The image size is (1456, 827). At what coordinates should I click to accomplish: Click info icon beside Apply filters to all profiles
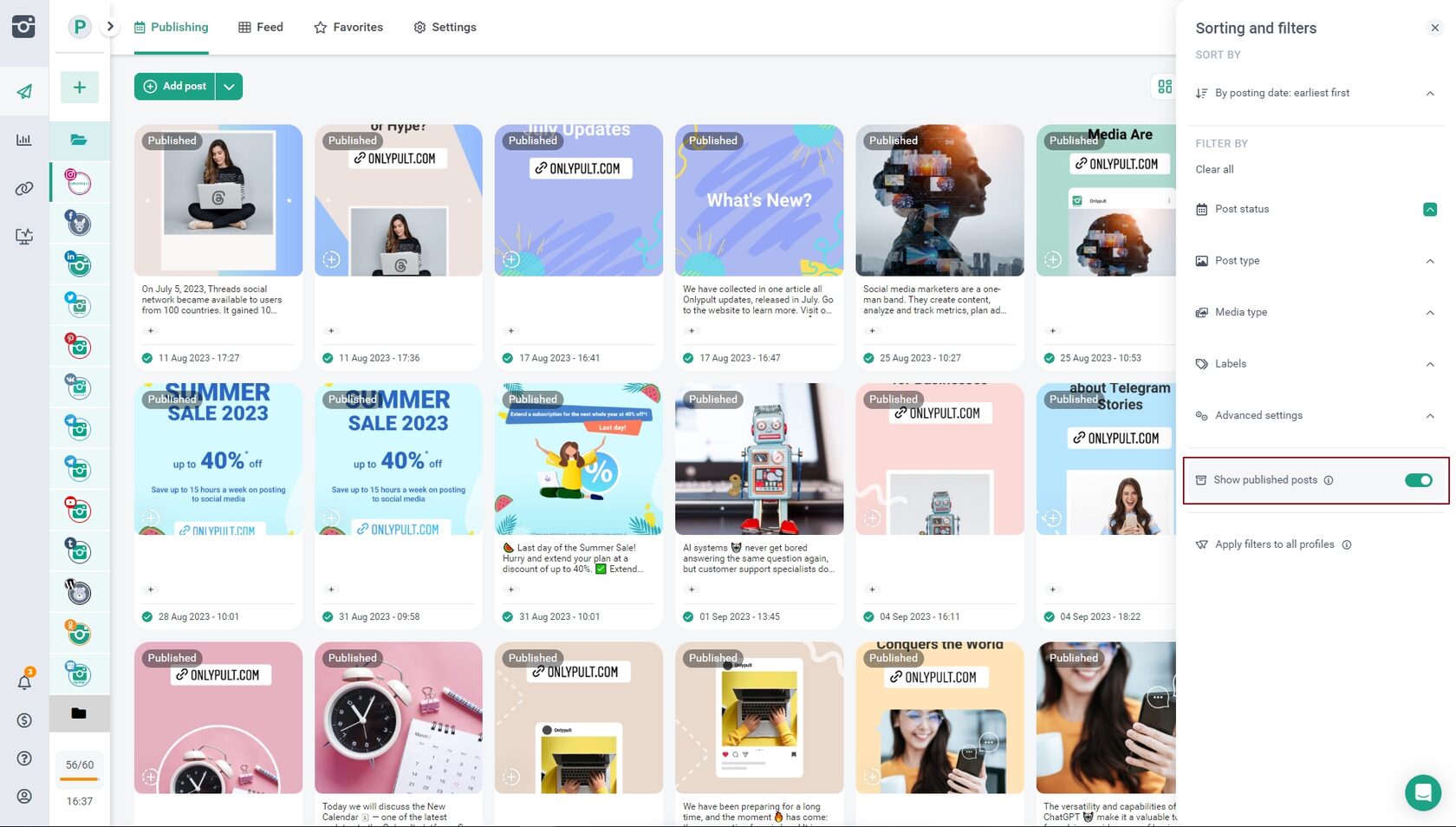coord(1347,545)
